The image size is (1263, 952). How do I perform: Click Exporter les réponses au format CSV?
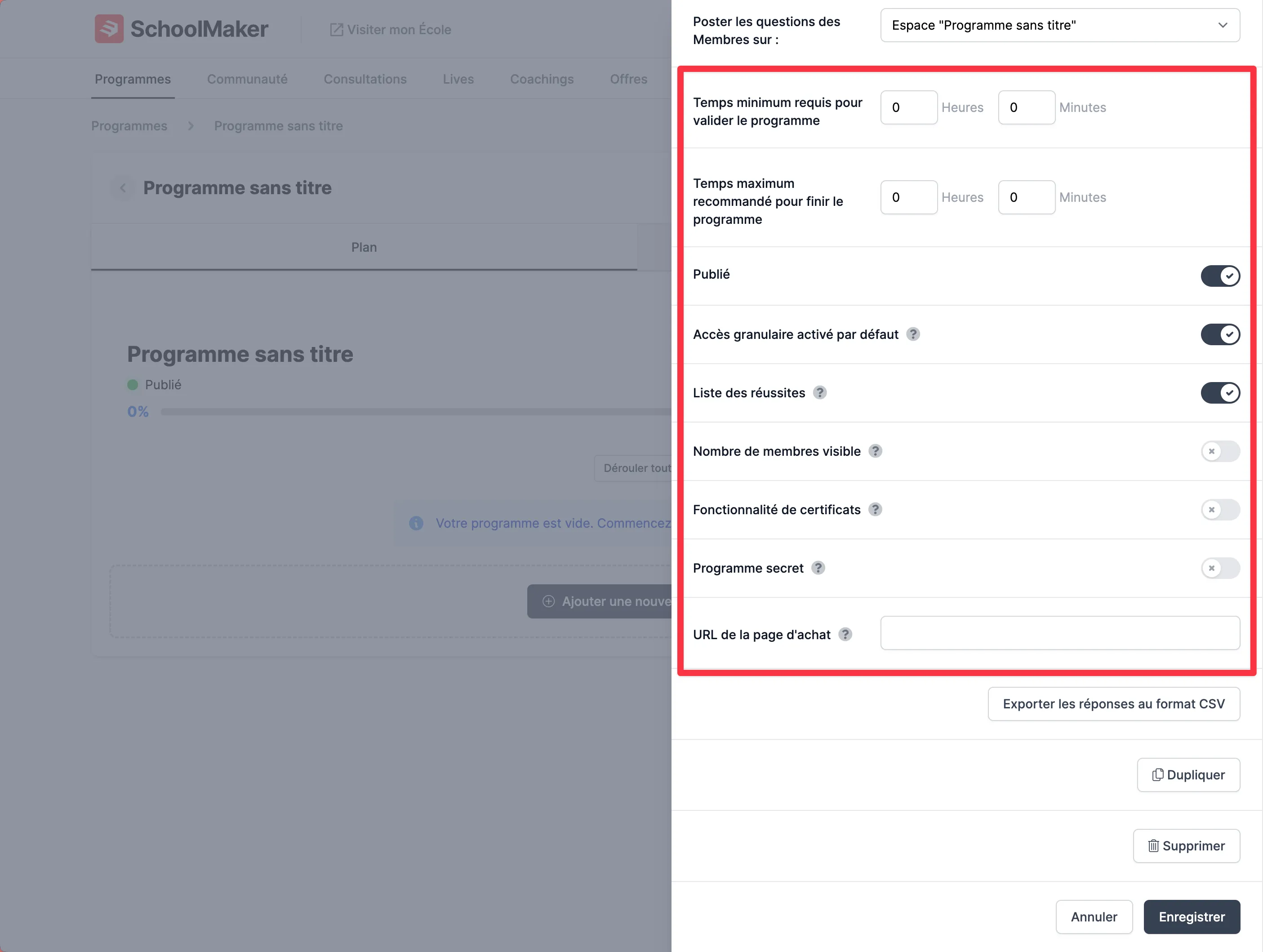[x=1113, y=703]
